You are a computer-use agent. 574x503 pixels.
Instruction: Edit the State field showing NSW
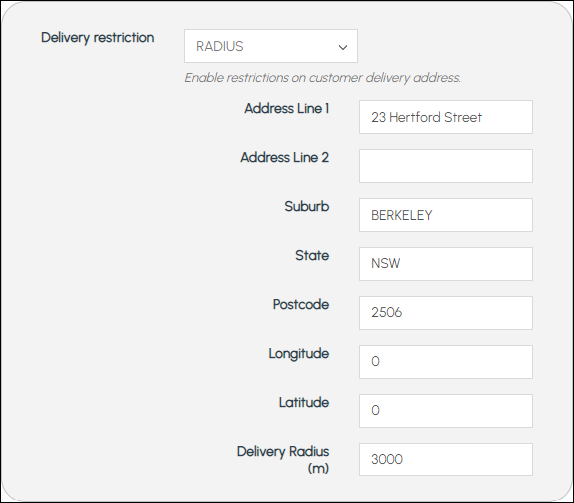point(446,264)
